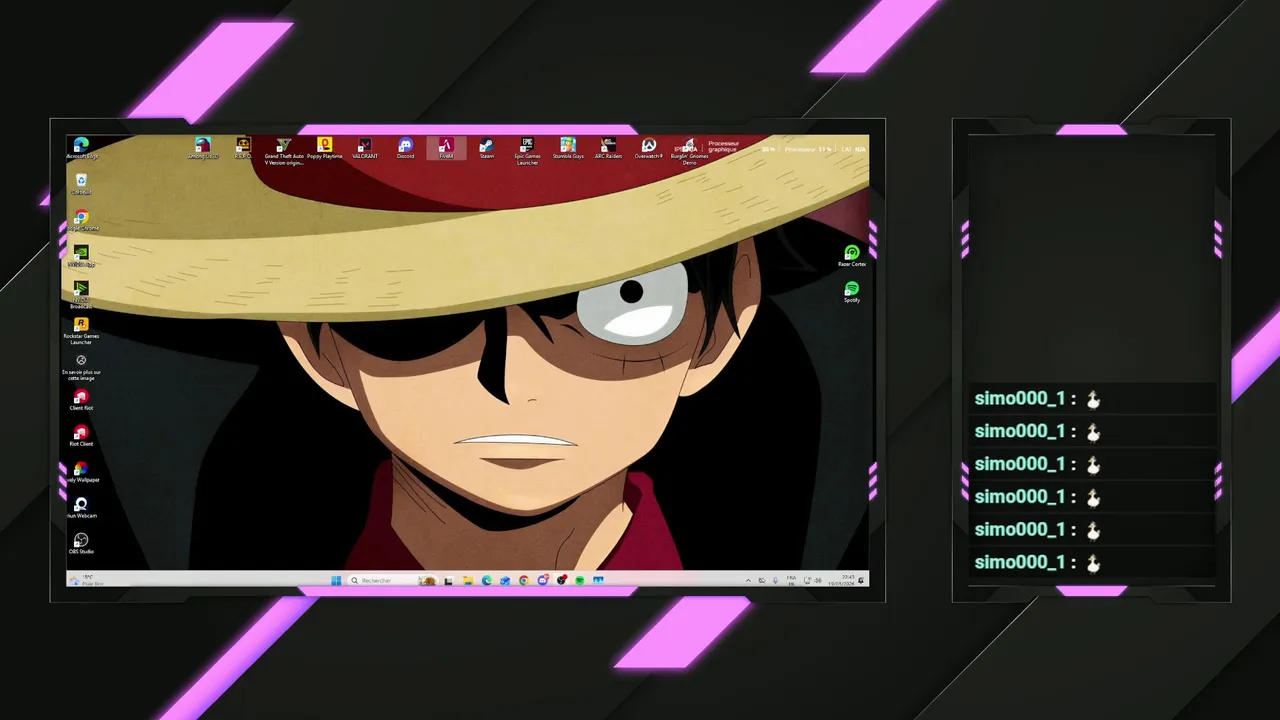Viewport: 1280px width, 720px height.
Task: Open the Riot Client desktop shortcut
Action: 82,436
